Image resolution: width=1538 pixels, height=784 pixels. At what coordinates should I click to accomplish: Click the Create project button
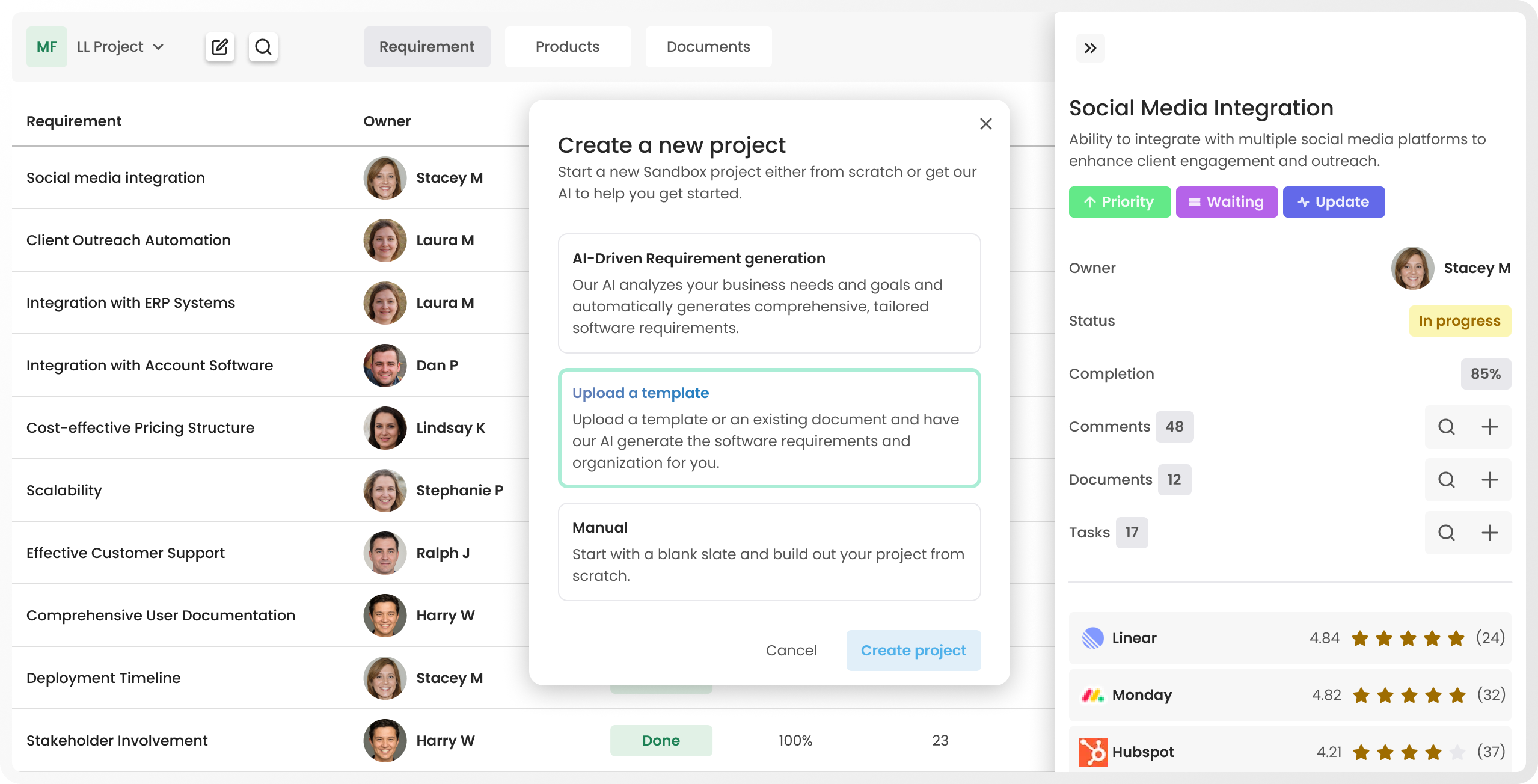913,650
